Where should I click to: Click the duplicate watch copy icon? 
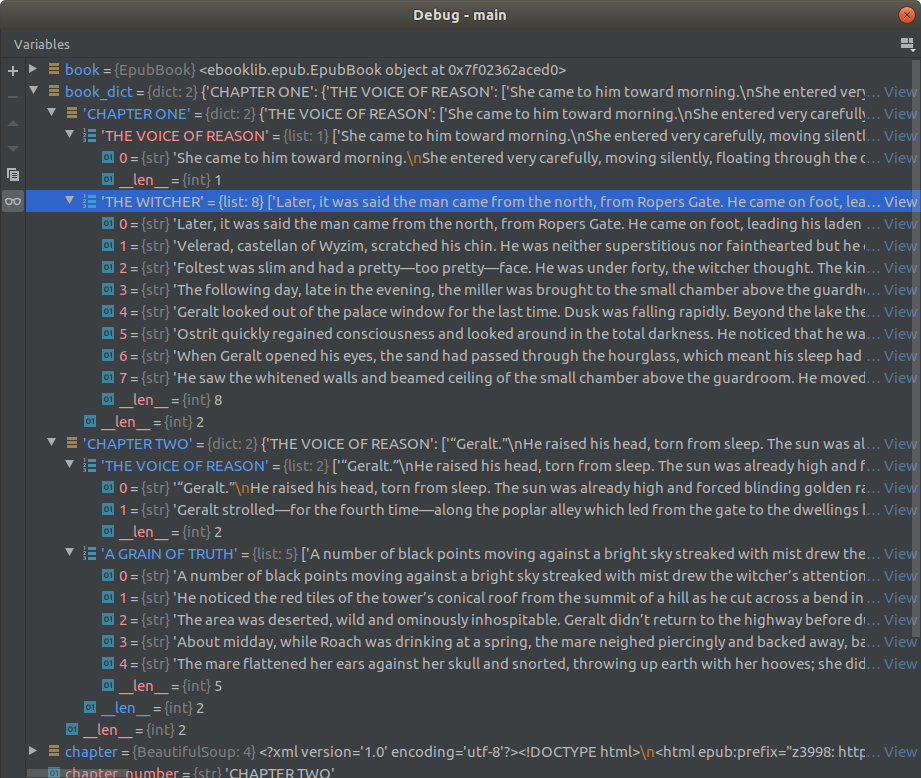click(x=13, y=174)
